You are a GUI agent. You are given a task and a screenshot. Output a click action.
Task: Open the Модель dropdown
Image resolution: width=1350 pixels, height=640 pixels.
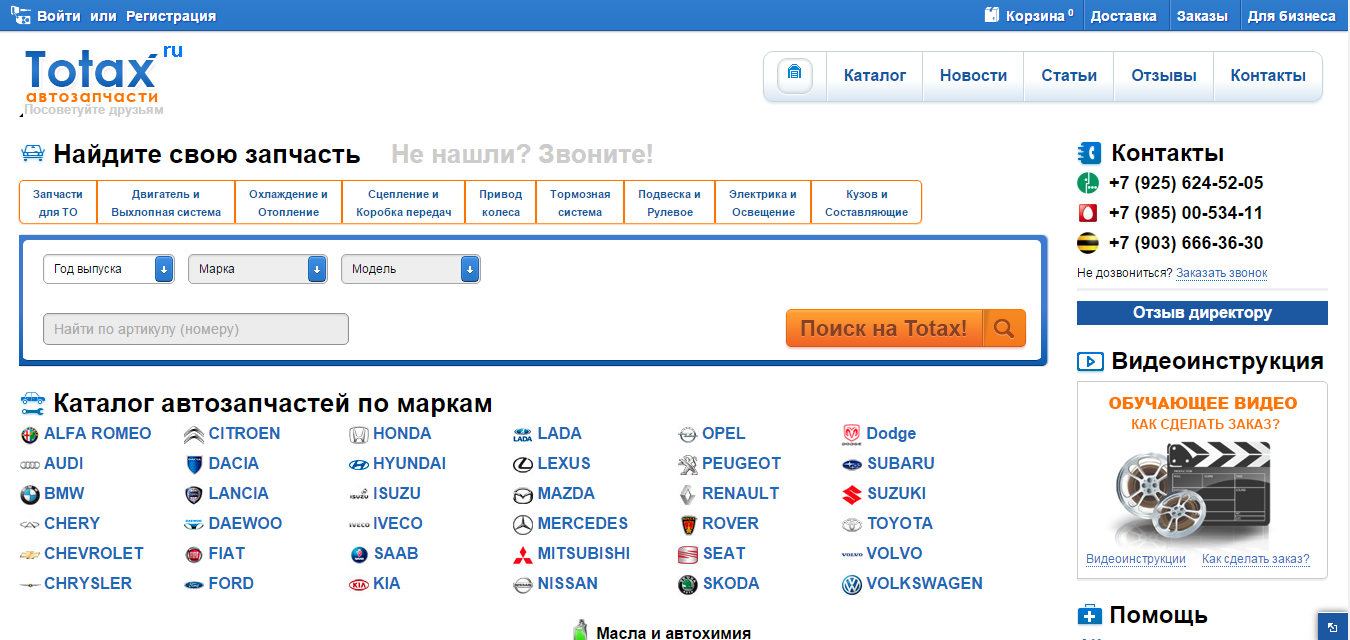(x=410, y=269)
